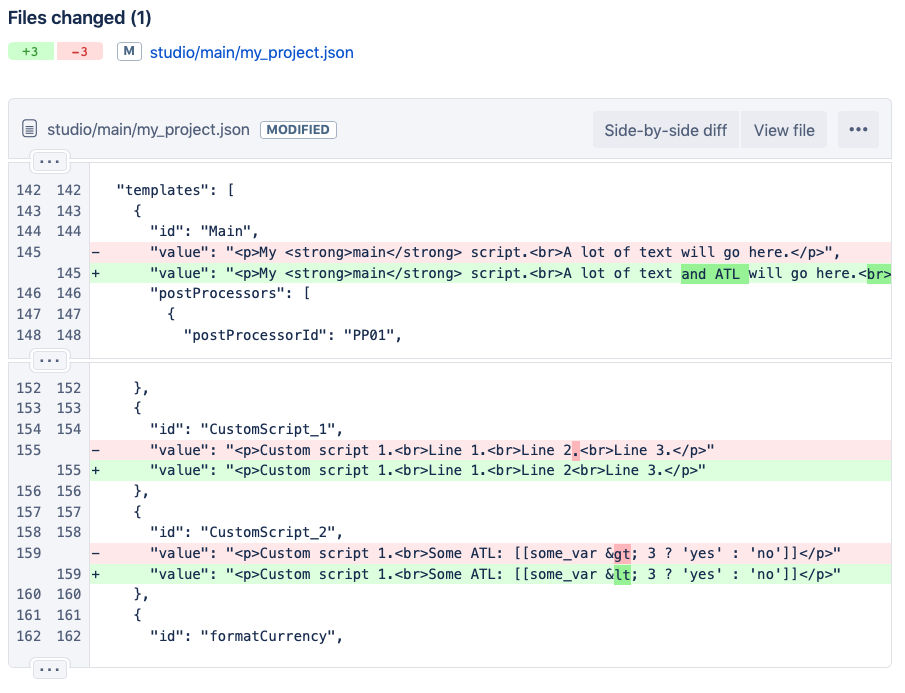Viewport: 905px width, 693px height.
Task: Click the green +3 lines added badge
Action: (x=31, y=52)
